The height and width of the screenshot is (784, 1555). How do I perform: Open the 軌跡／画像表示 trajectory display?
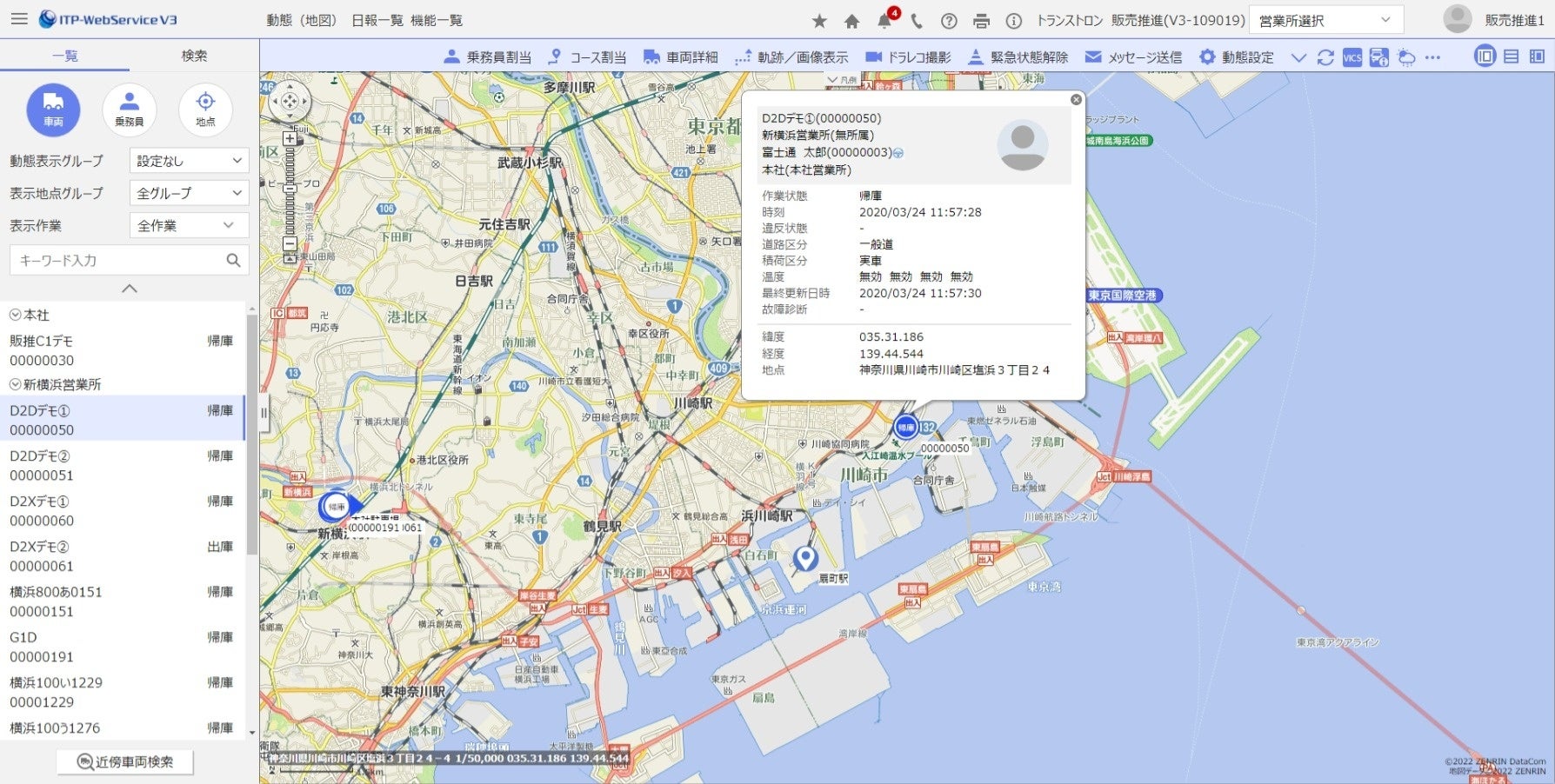(792, 56)
